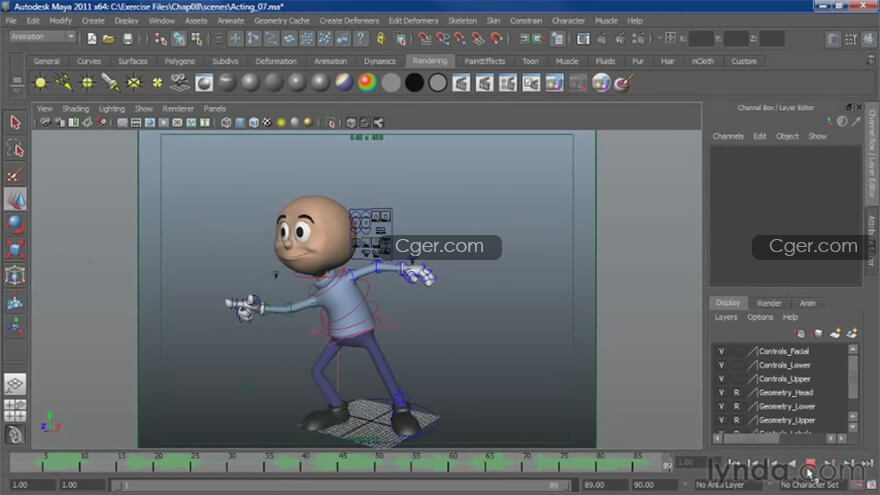
Task: Toggle visibility of Geometry_Head layer
Action: click(x=721, y=393)
